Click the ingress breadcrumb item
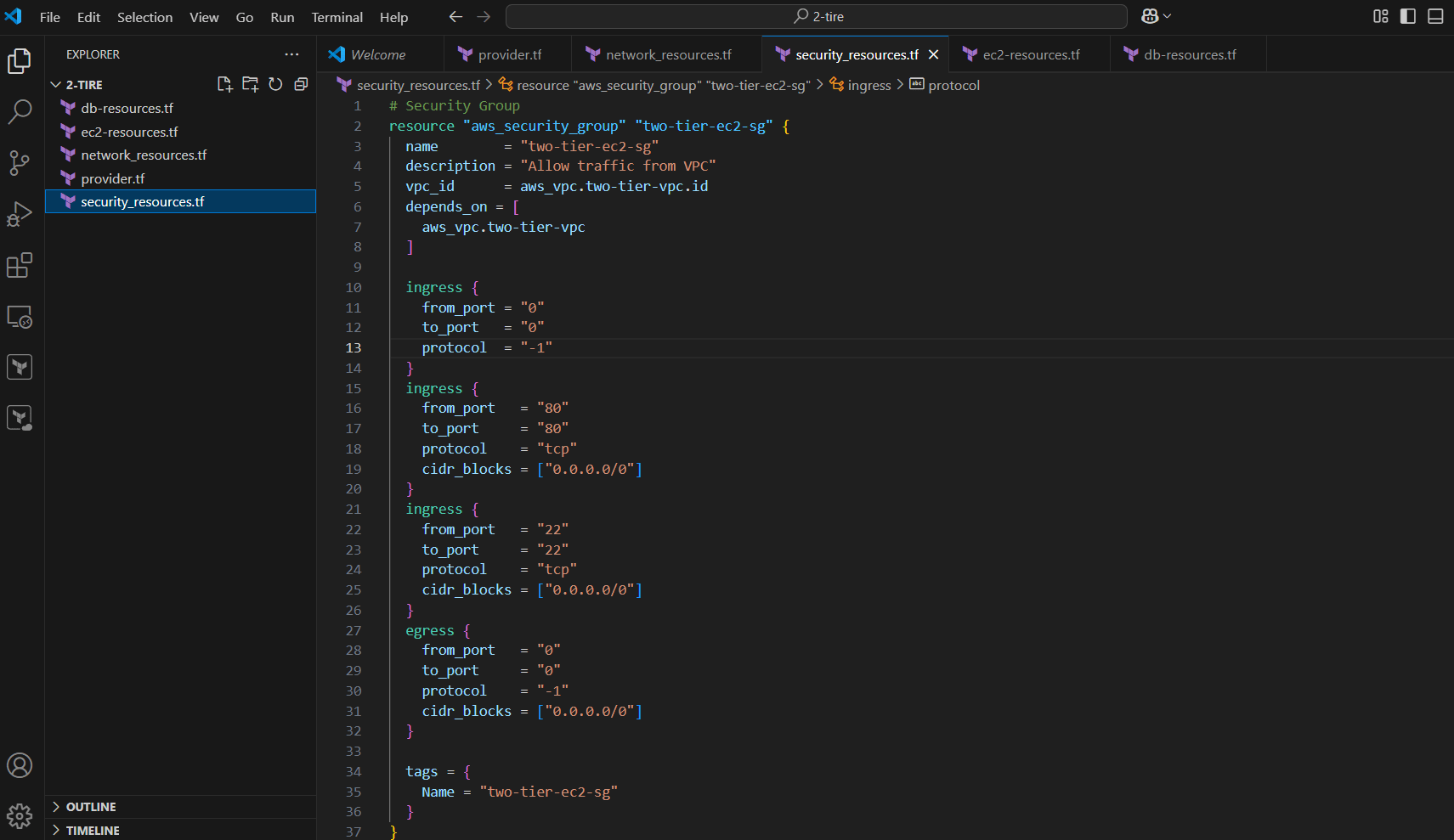Screen dimensions: 1454x840 click(x=860, y=85)
